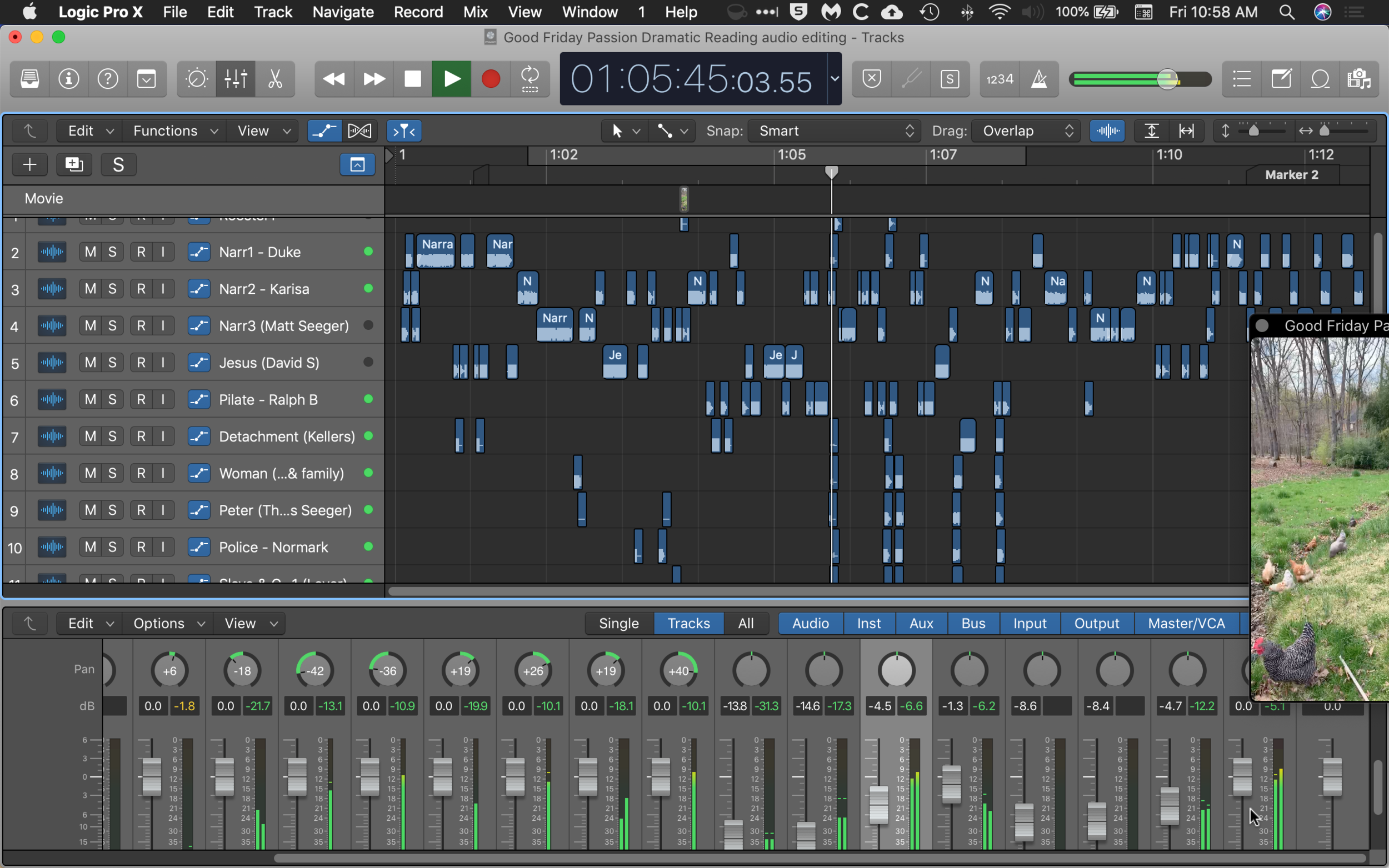The width and height of the screenshot is (1389, 868).
Task: Toggle the Flex show/hide button
Action: 360,131
